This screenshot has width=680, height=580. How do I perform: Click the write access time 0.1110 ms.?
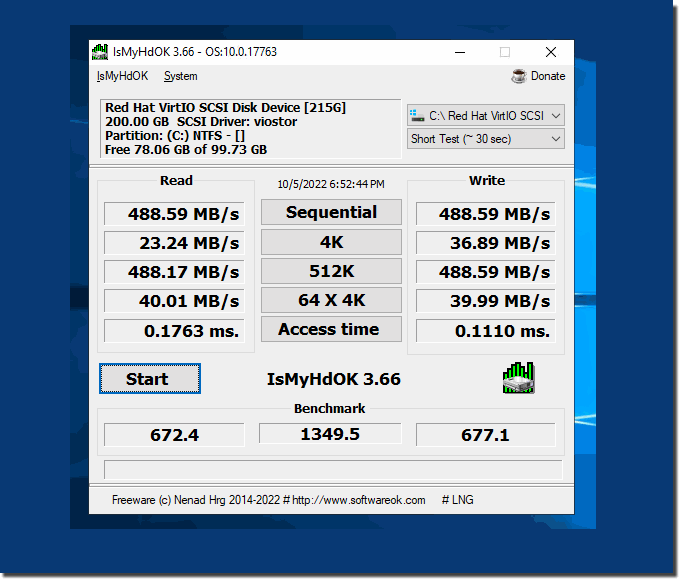point(486,331)
